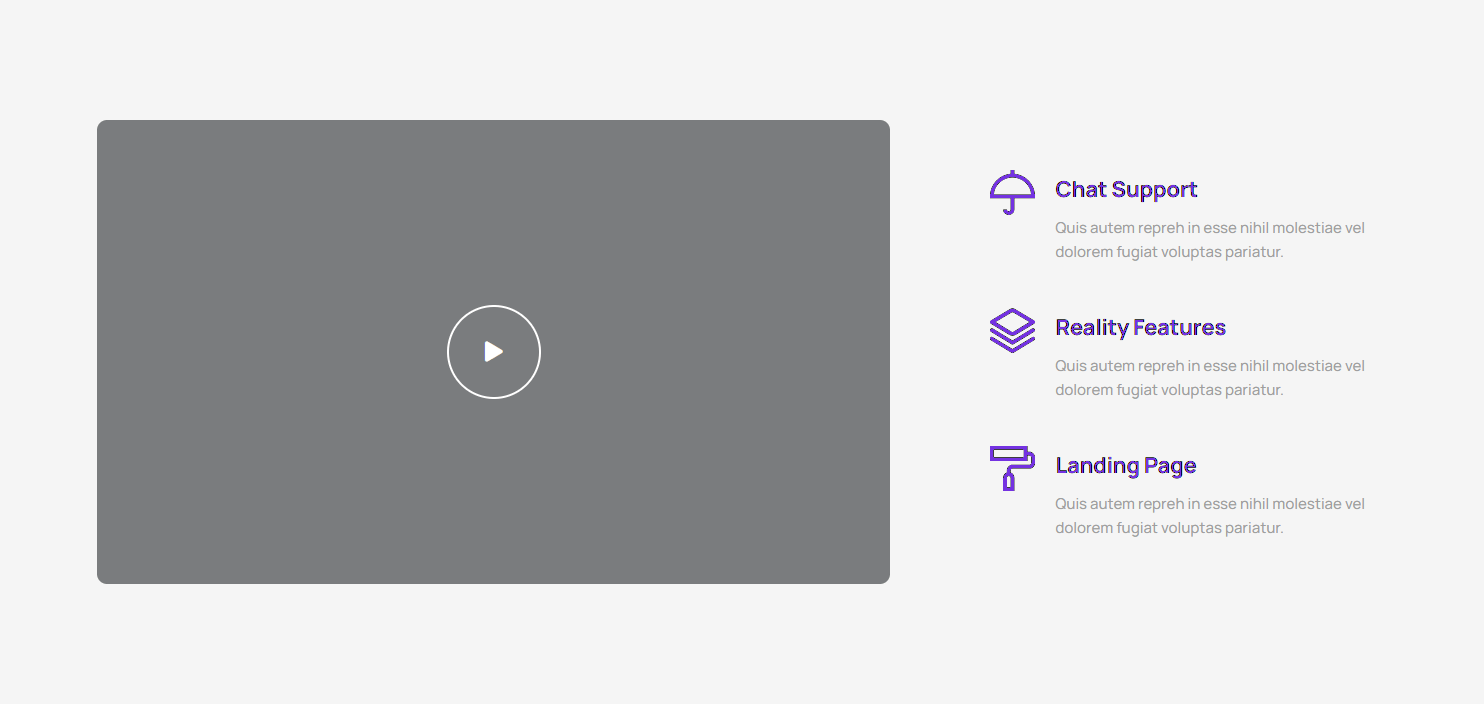
Task: Click the word "Features" in the second heading
Action: [x=1179, y=328]
